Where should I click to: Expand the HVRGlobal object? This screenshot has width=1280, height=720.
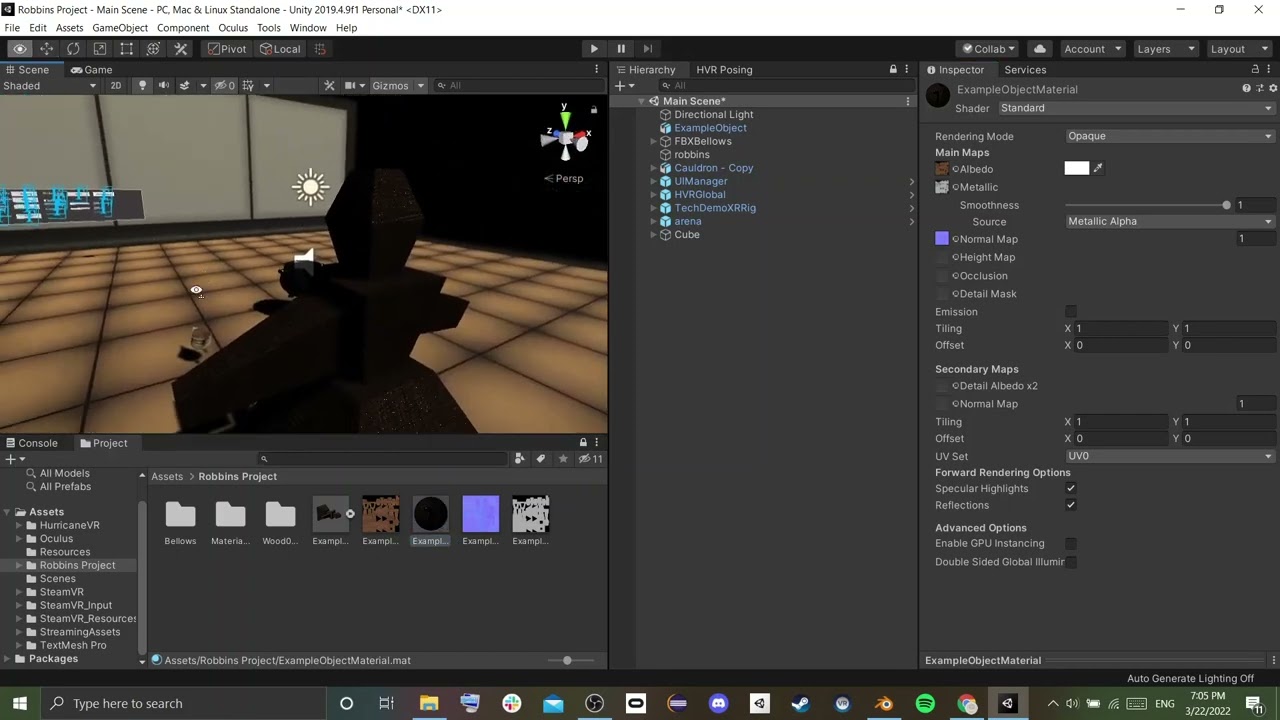click(653, 195)
